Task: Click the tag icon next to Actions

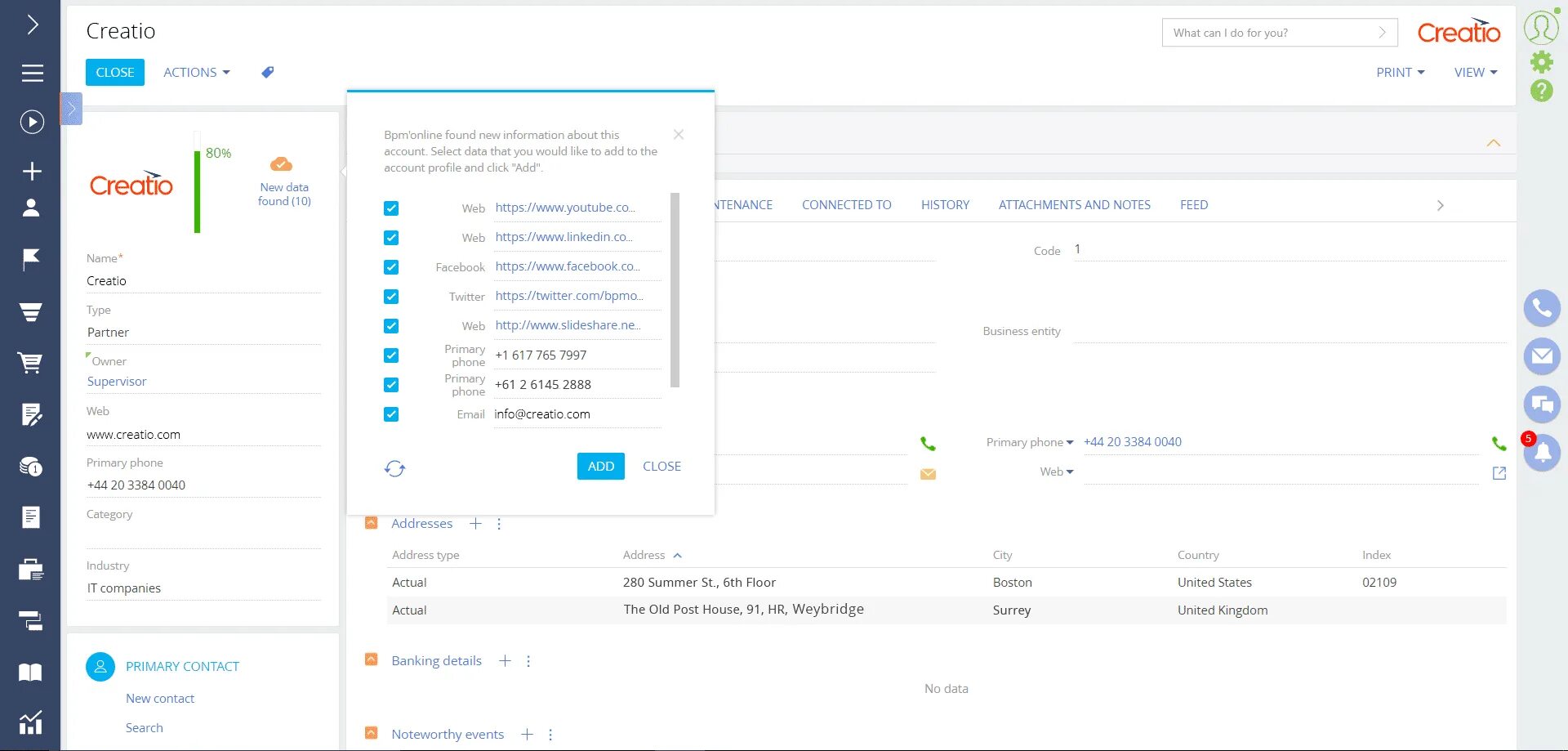Action: 267,73
